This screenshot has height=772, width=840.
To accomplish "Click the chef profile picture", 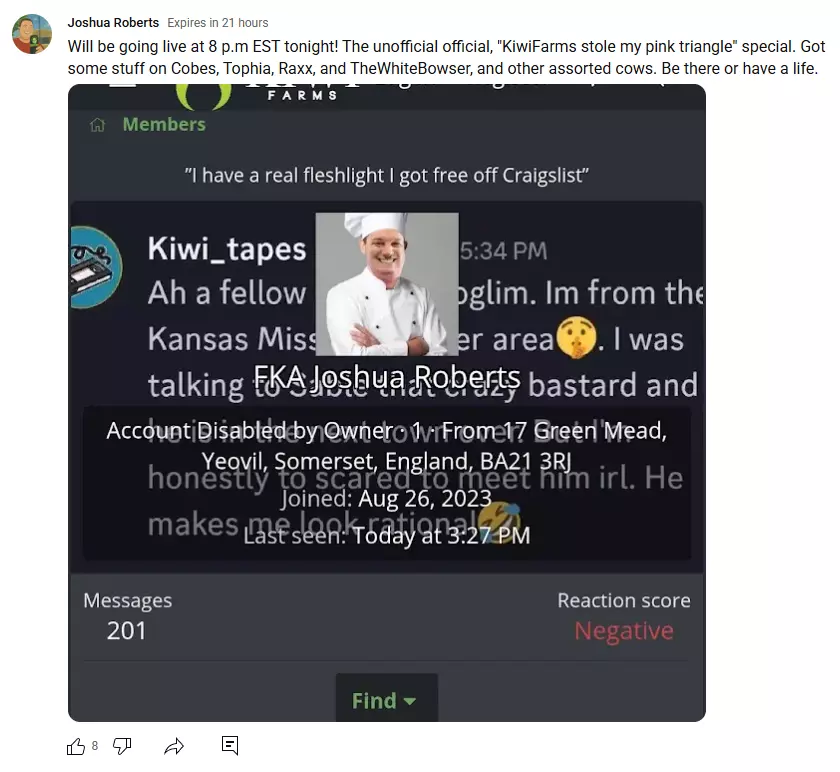I will [387, 284].
